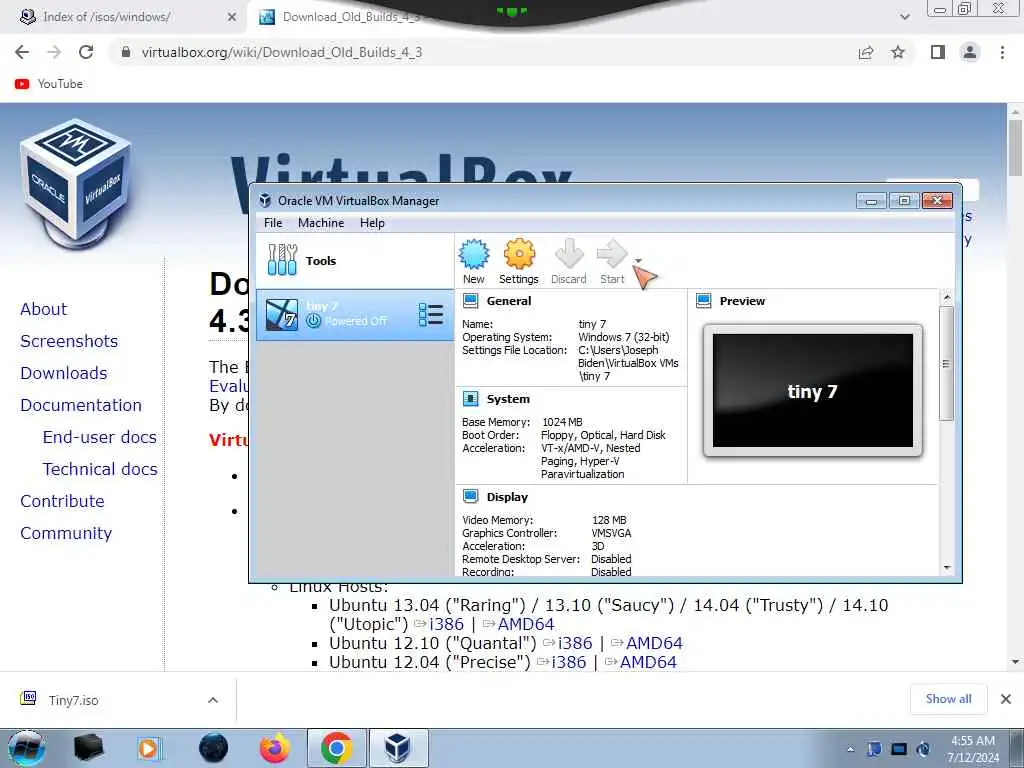Open the End-user docs link

tap(99, 437)
